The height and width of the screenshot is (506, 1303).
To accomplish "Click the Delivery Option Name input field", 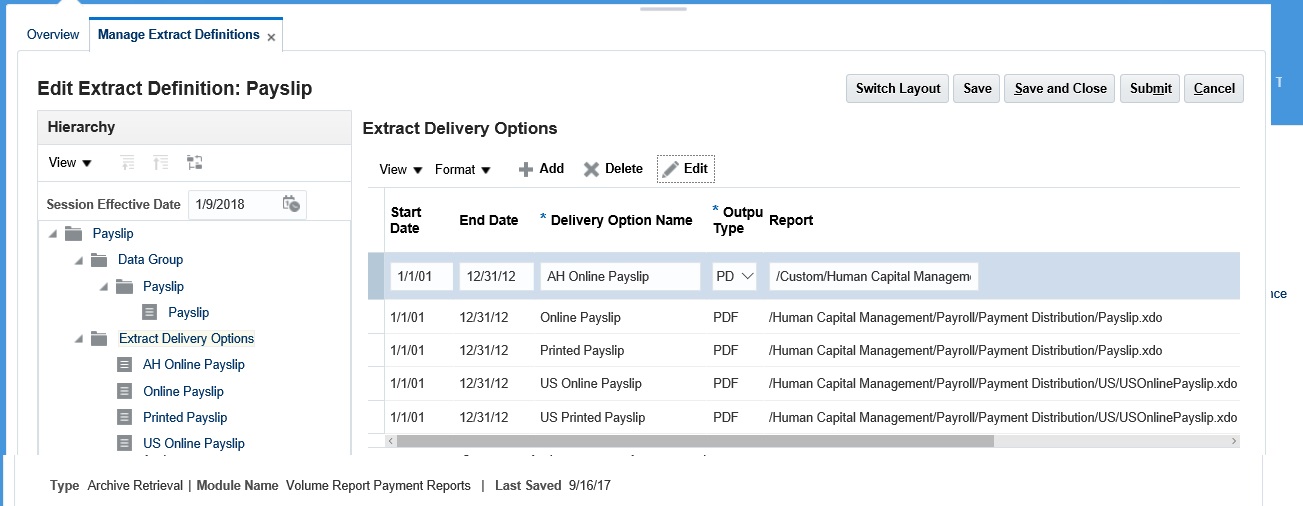I will [x=620, y=277].
